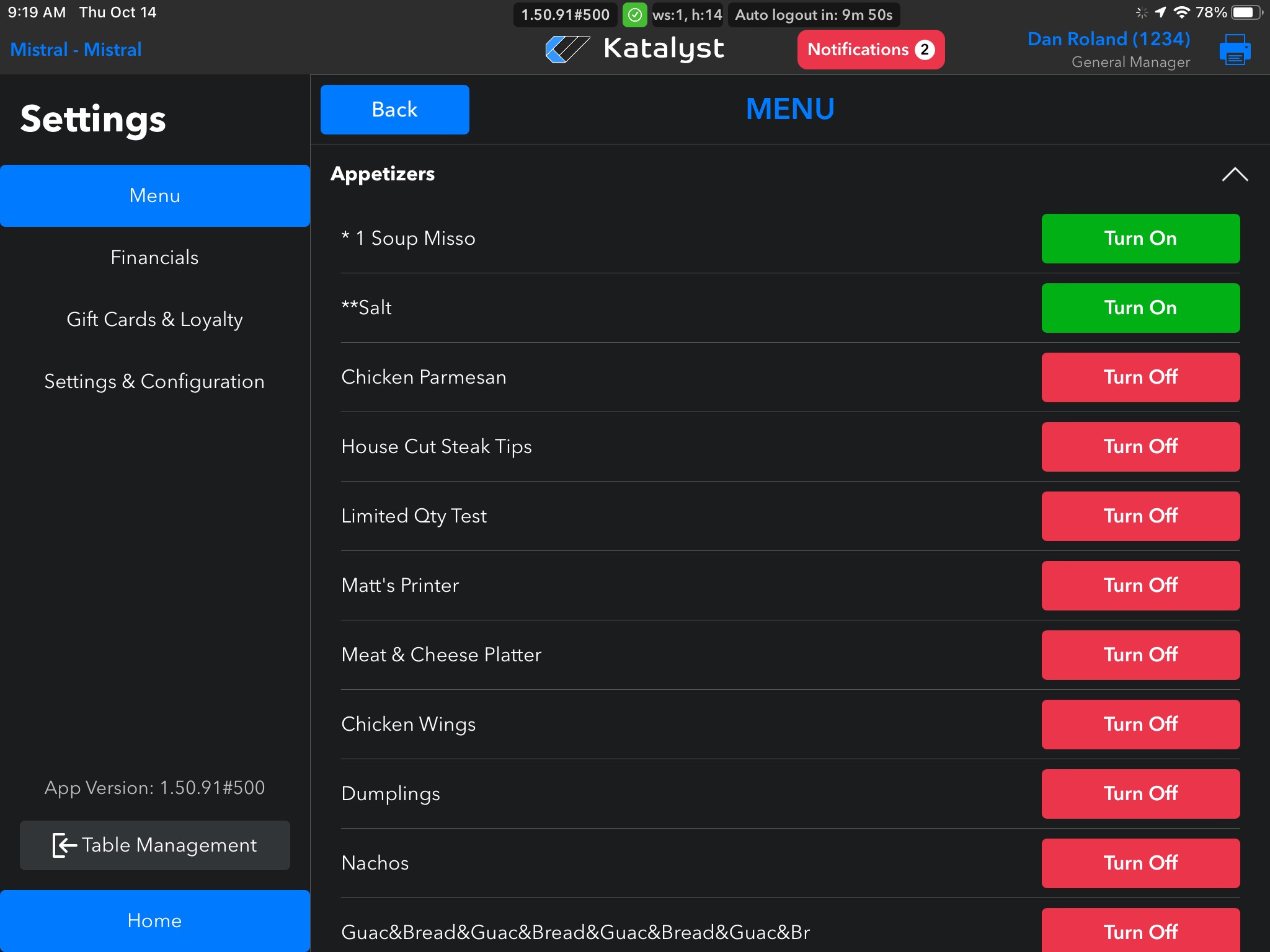Viewport: 1270px width, 952px height.
Task: Click the green sync status checkmark icon
Action: (x=634, y=15)
